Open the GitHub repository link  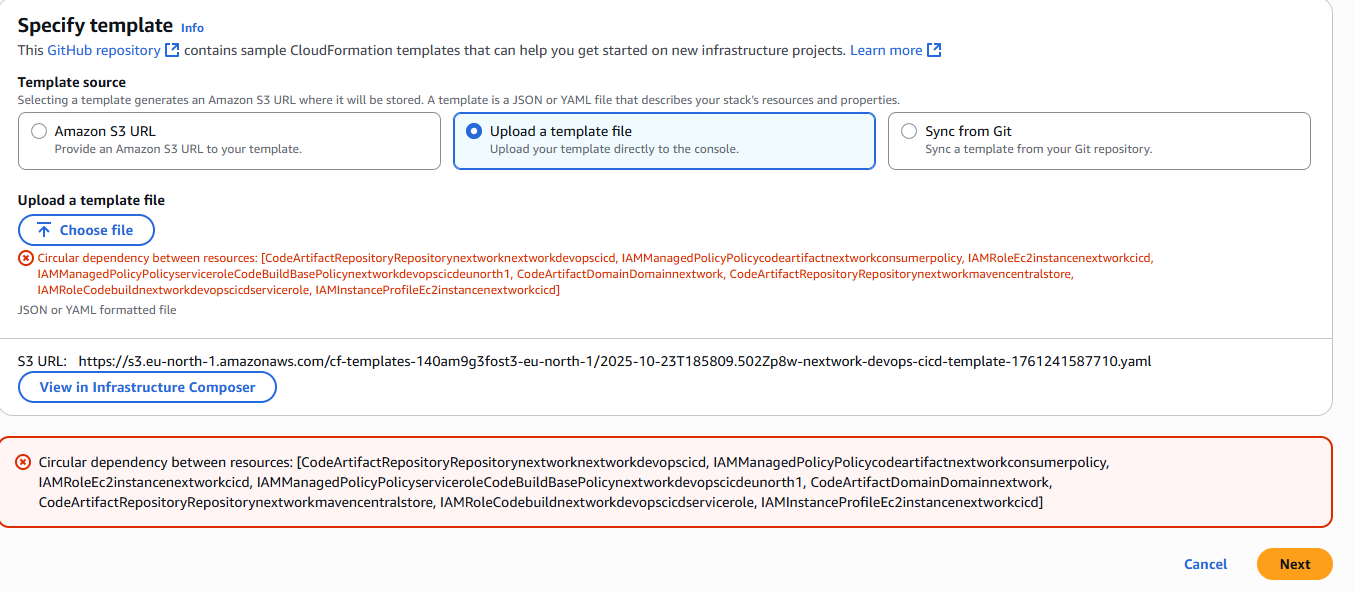(104, 50)
